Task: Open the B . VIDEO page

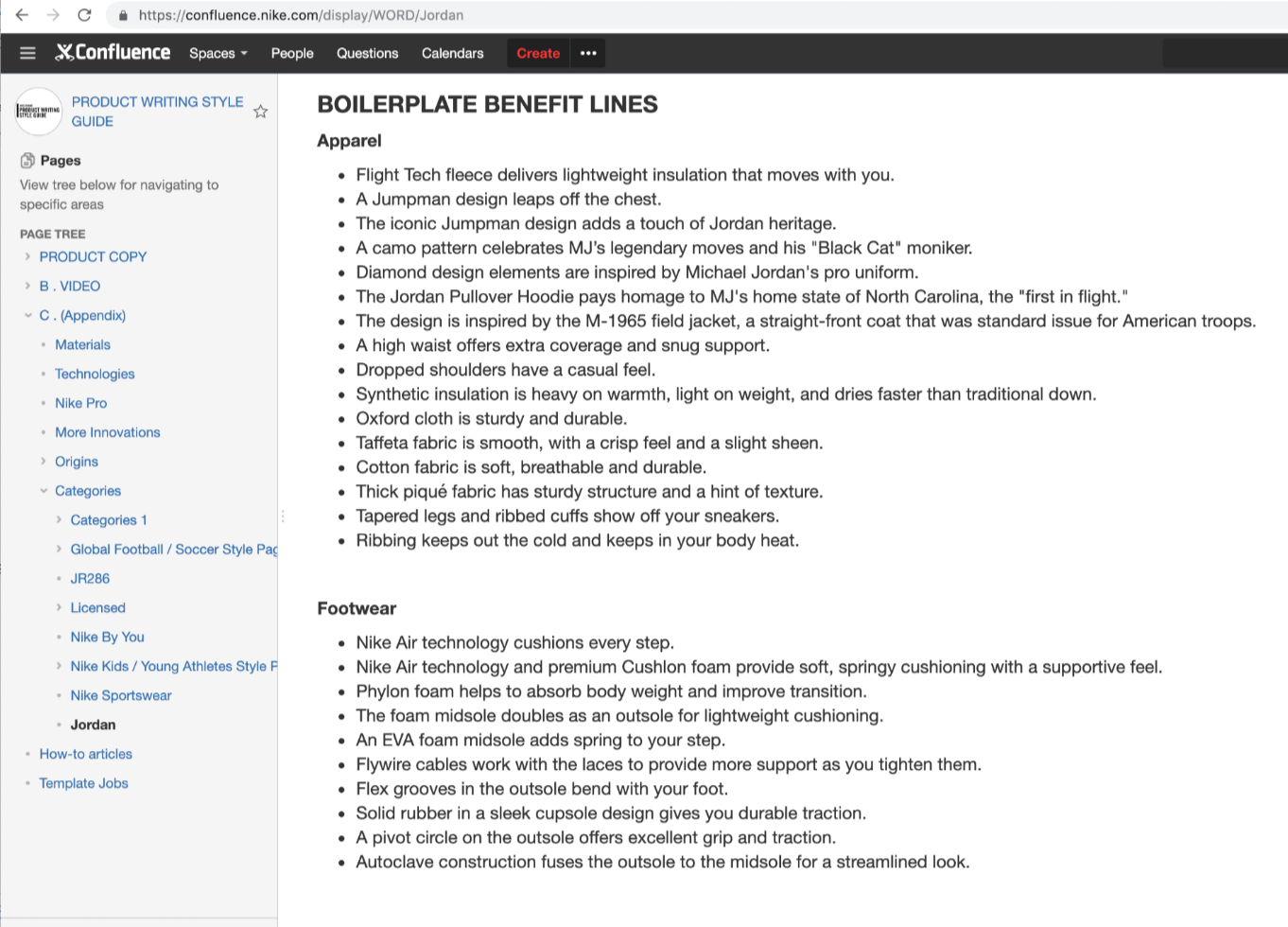Action: pos(70,286)
